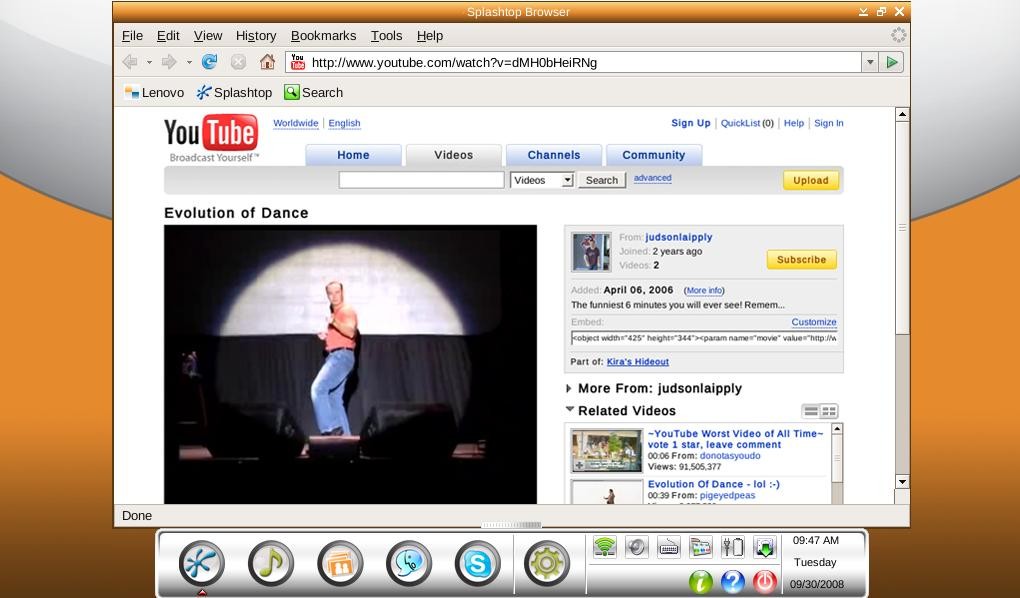This screenshot has width=1020, height=598.
Task: Open the Bookmarks menu
Action: pos(323,35)
